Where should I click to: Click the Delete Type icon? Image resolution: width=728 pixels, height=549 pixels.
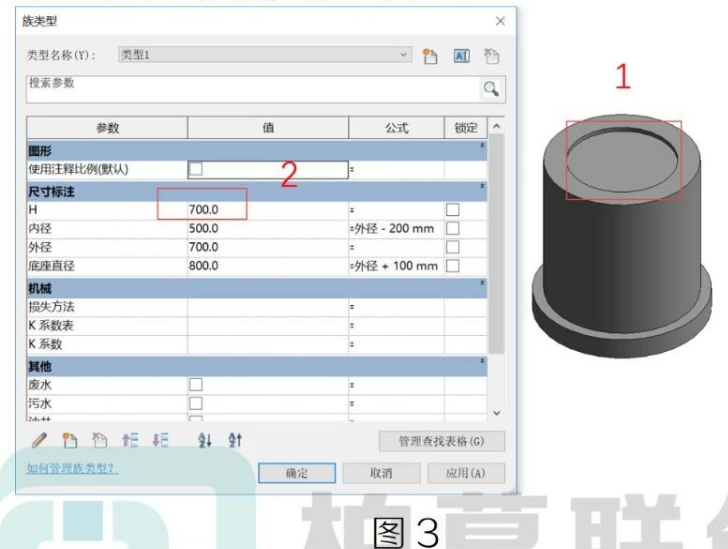tap(491, 56)
